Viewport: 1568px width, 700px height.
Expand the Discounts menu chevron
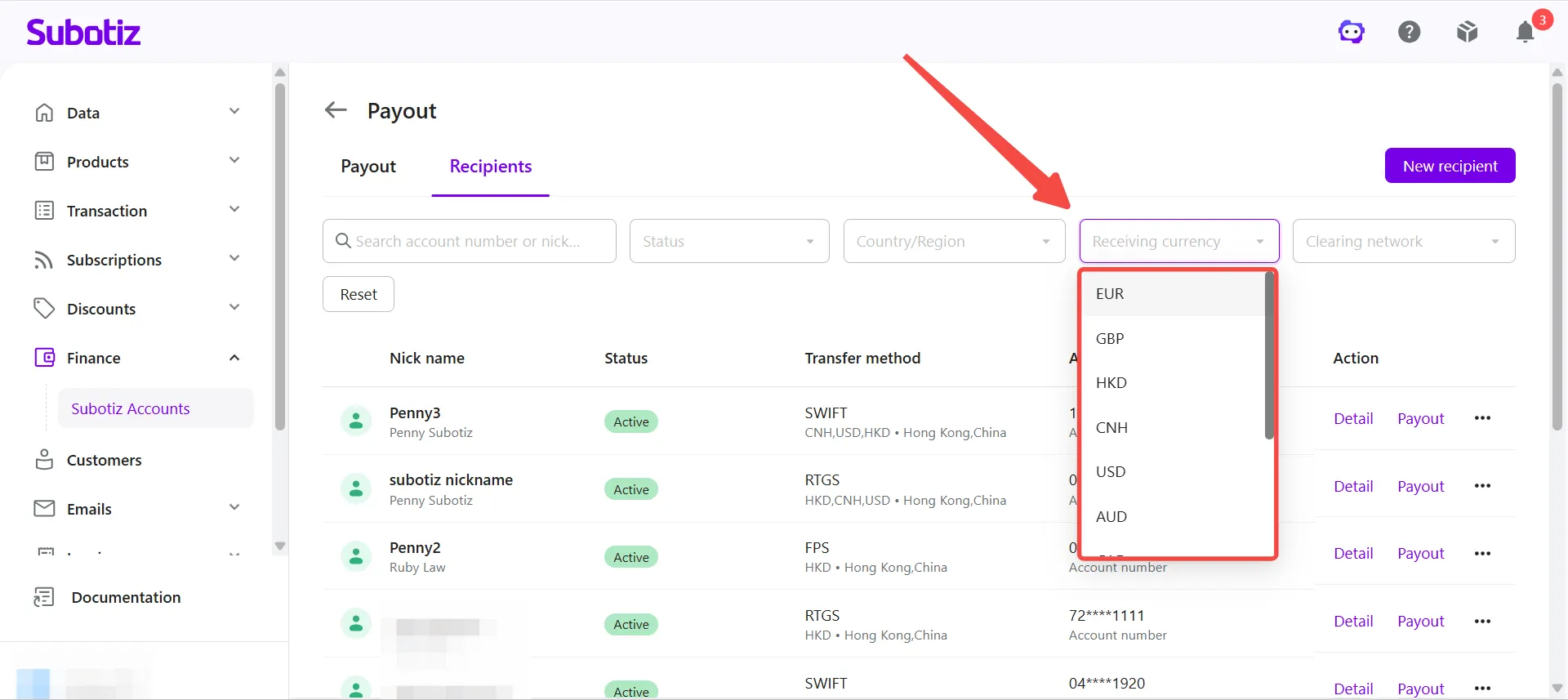pos(234,307)
